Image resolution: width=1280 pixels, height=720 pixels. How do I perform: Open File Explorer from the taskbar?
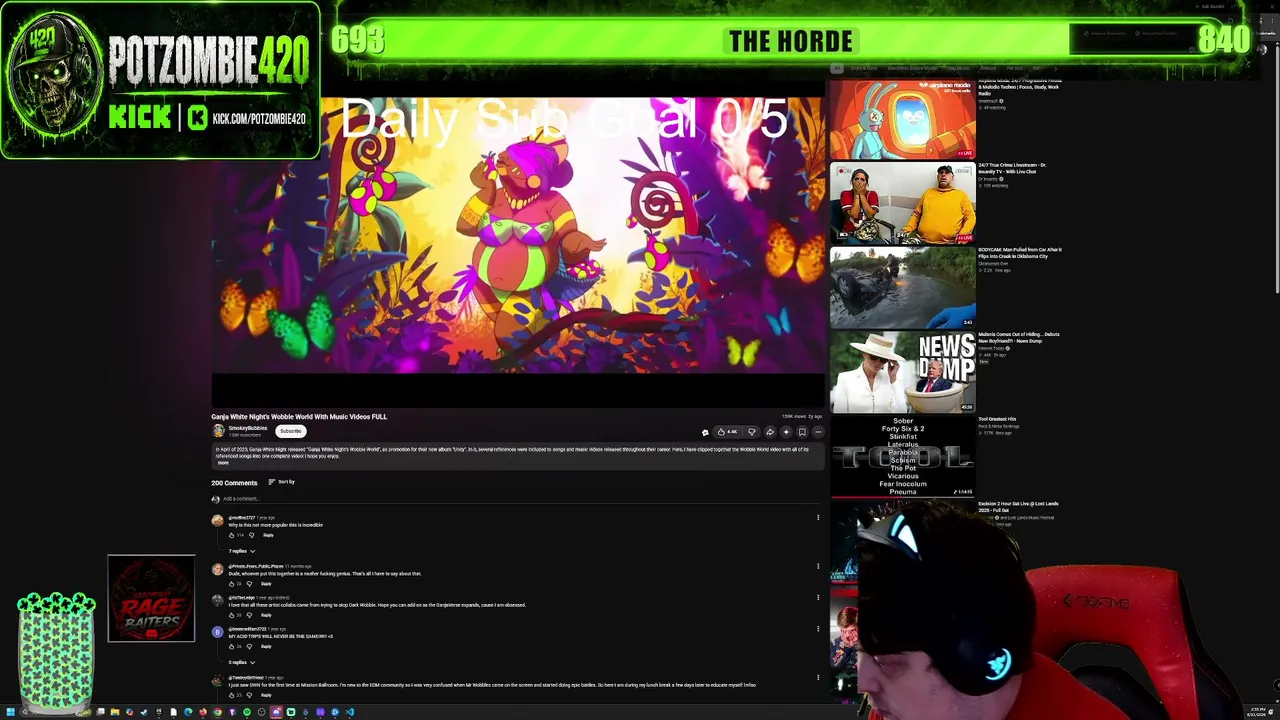coord(114,712)
